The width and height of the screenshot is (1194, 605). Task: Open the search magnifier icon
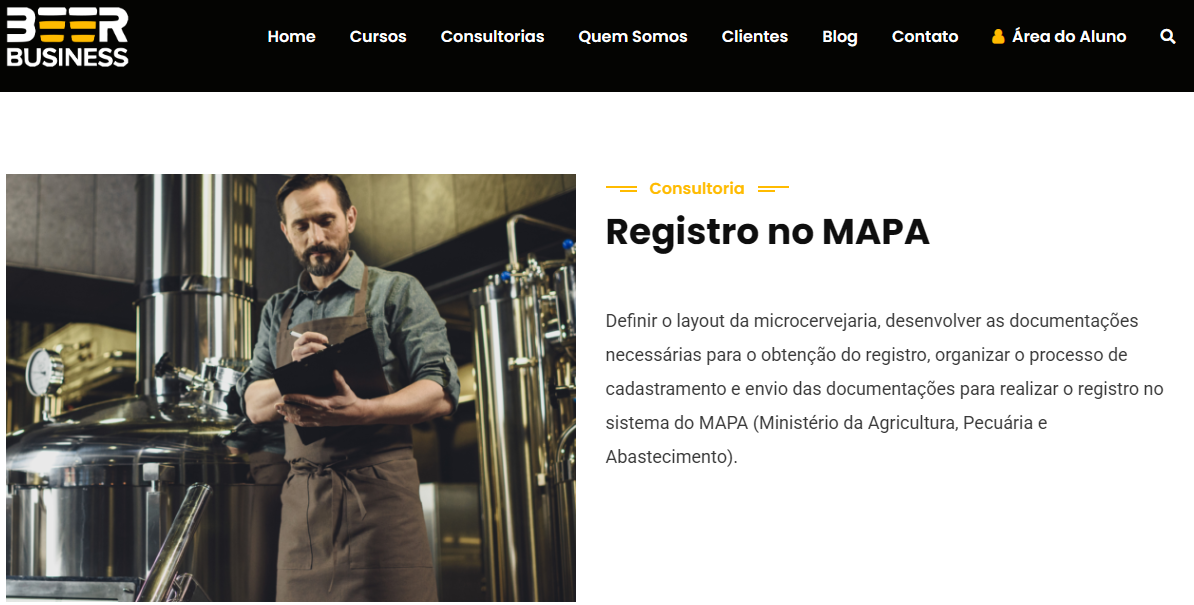pos(1167,37)
